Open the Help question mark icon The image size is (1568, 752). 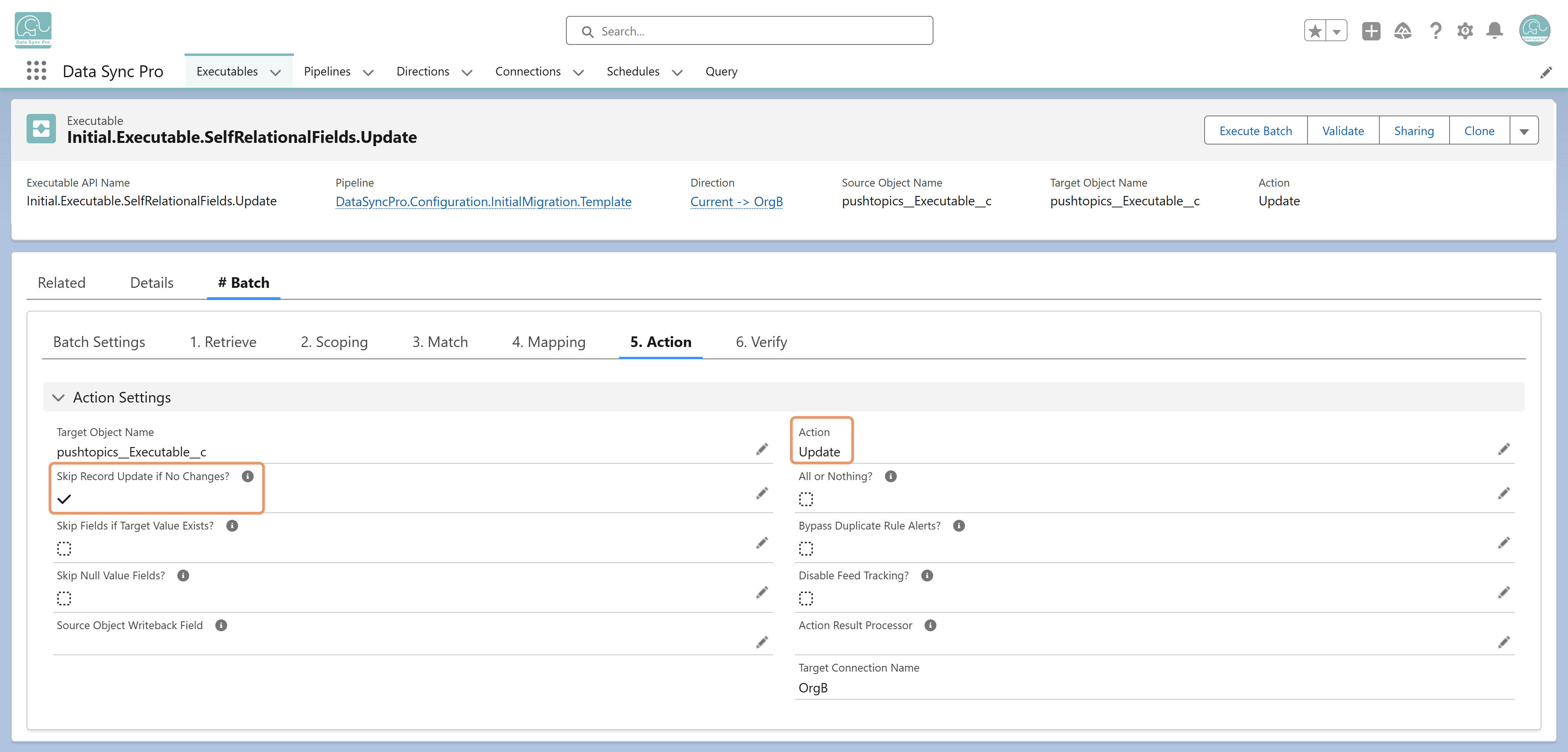coord(1435,31)
